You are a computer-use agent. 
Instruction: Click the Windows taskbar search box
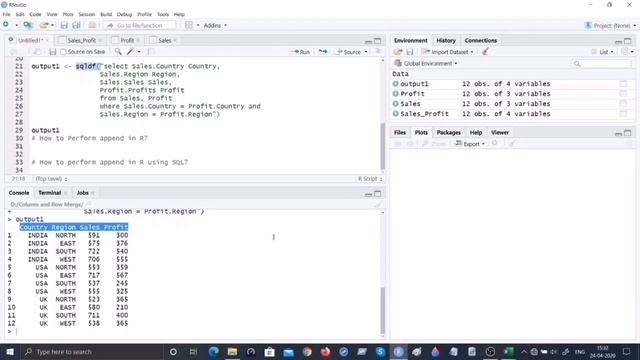91,351
